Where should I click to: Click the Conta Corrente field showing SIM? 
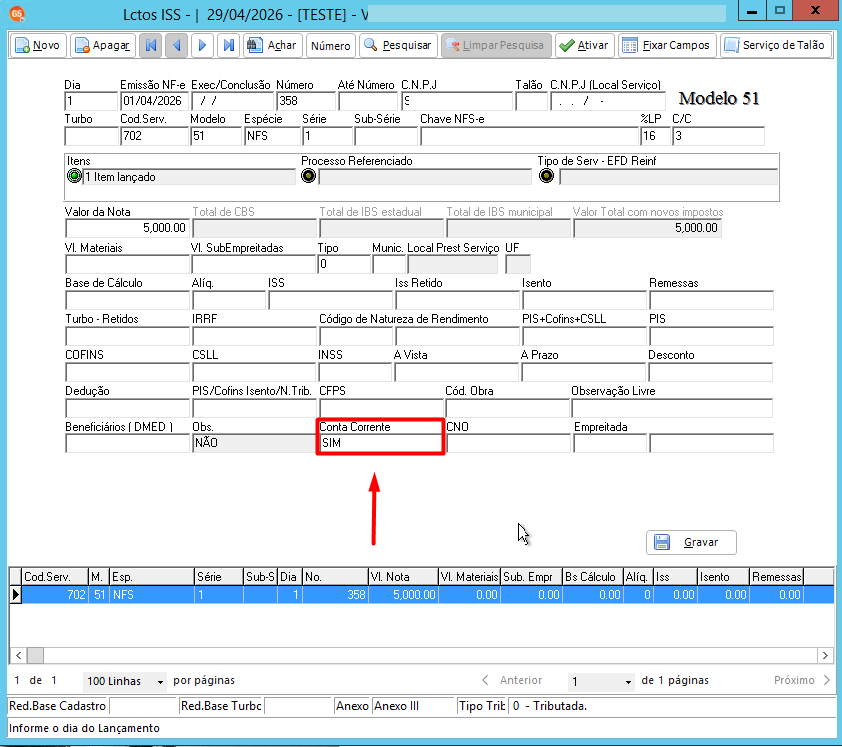click(381, 443)
